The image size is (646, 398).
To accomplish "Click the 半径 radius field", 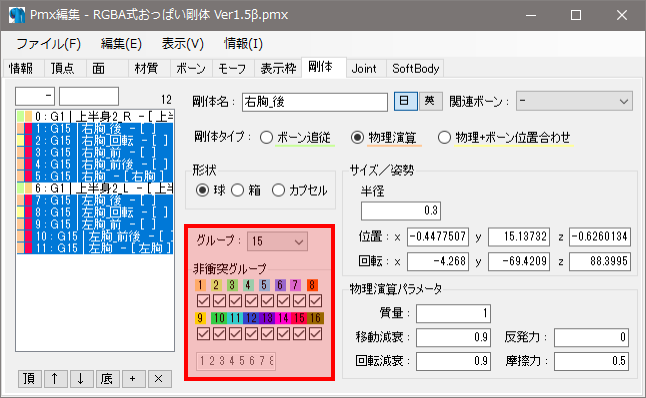I will [401, 211].
